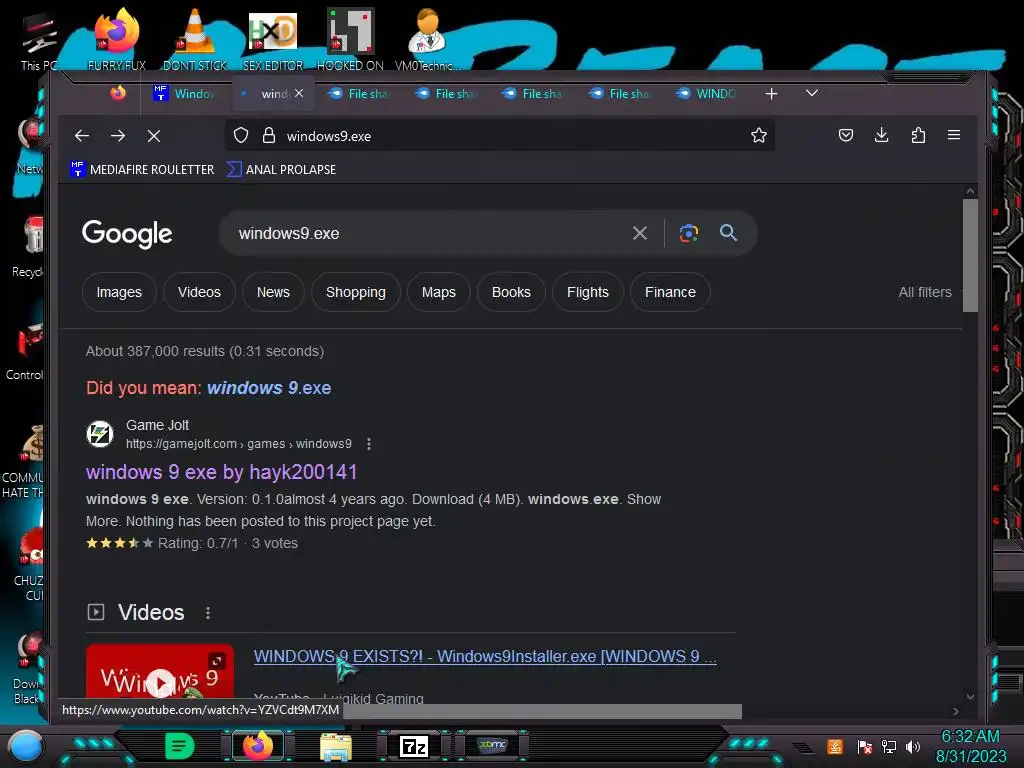Open 'windows 9 exe by hayk200141' result
The height and width of the screenshot is (768, 1024).
tap(221, 472)
